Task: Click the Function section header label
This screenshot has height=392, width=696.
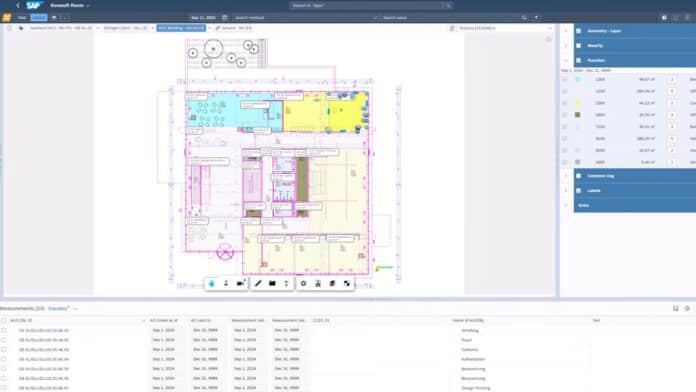Action: [596, 60]
